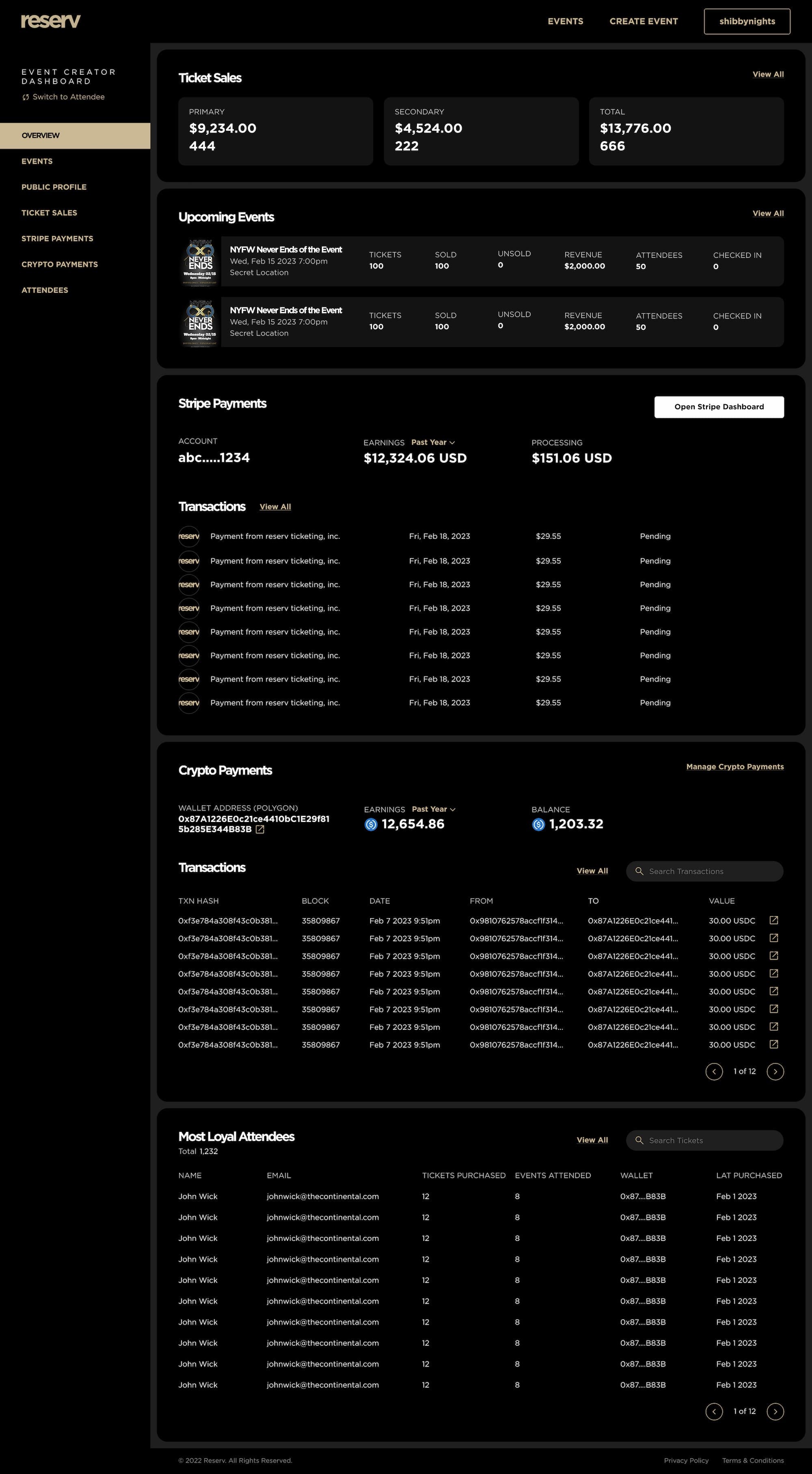Click first Stripe transaction reserv avatar icon
812x1474 pixels.
[189, 536]
